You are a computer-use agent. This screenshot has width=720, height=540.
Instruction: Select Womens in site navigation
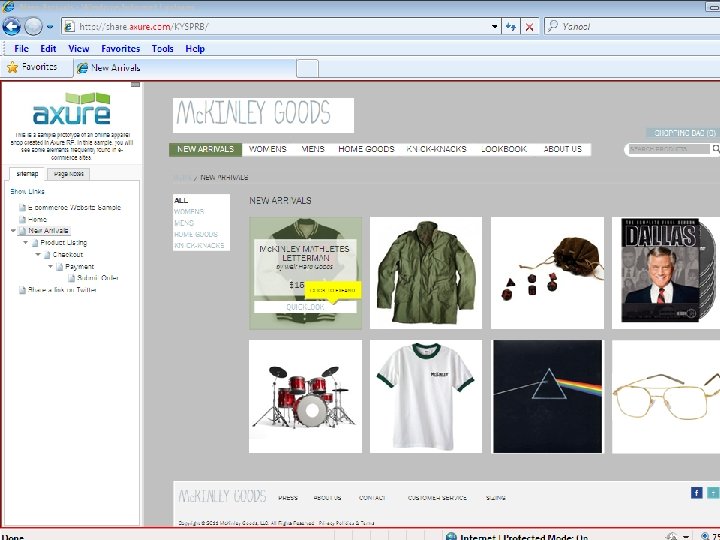click(267, 149)
